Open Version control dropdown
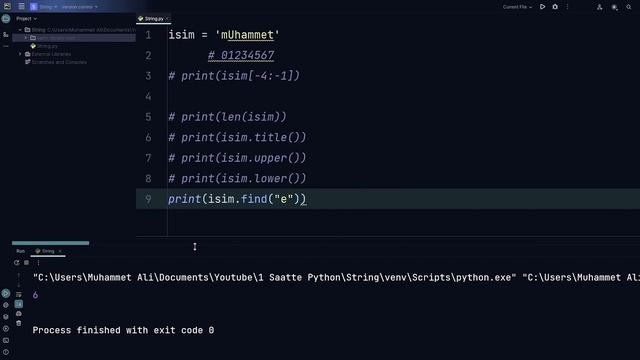The height and width of the screenshot is (360, 640). click(x=80, y=7)
